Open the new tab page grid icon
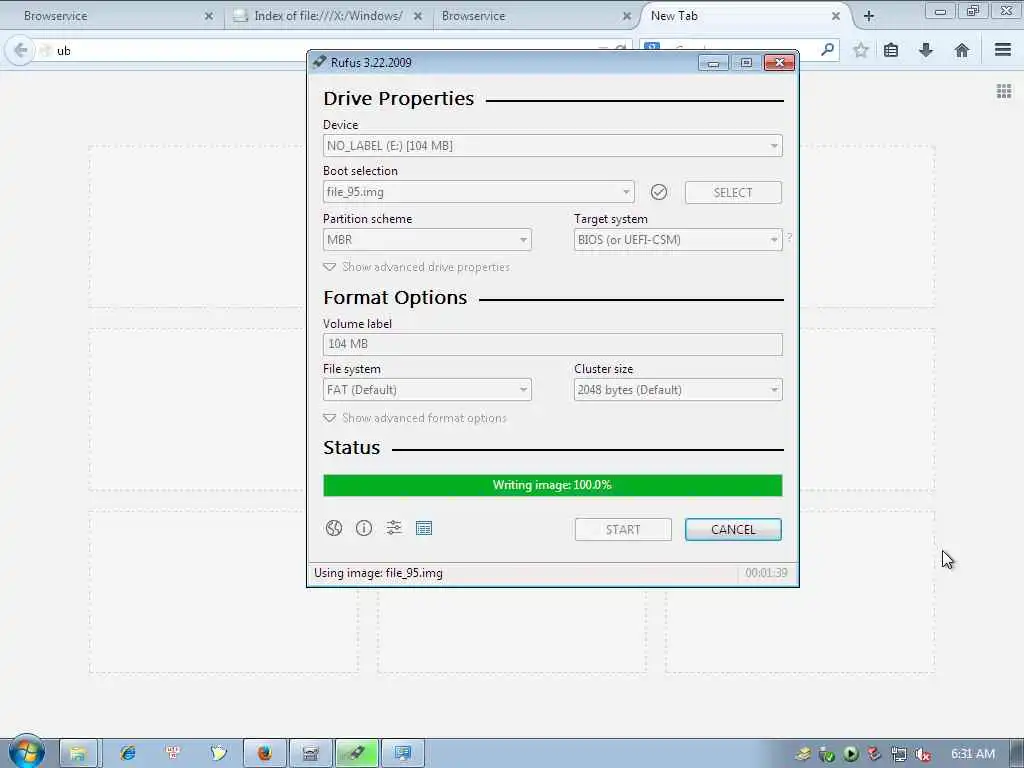The width and height of the screenshot is (1024, 768). pyautogui.click(x=1004, y=91)
